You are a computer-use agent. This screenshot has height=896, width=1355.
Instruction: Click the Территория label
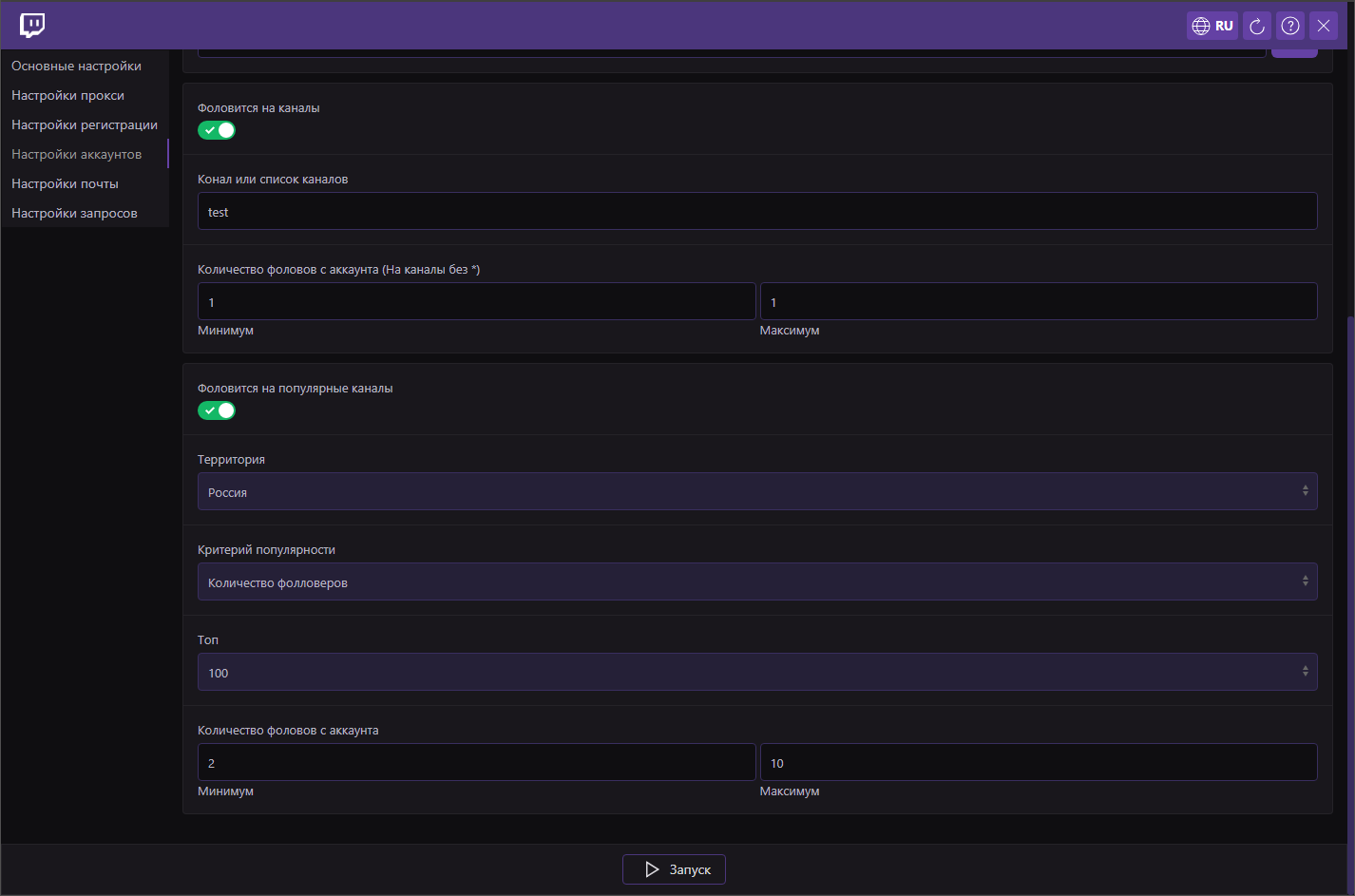tap(231, 459)
